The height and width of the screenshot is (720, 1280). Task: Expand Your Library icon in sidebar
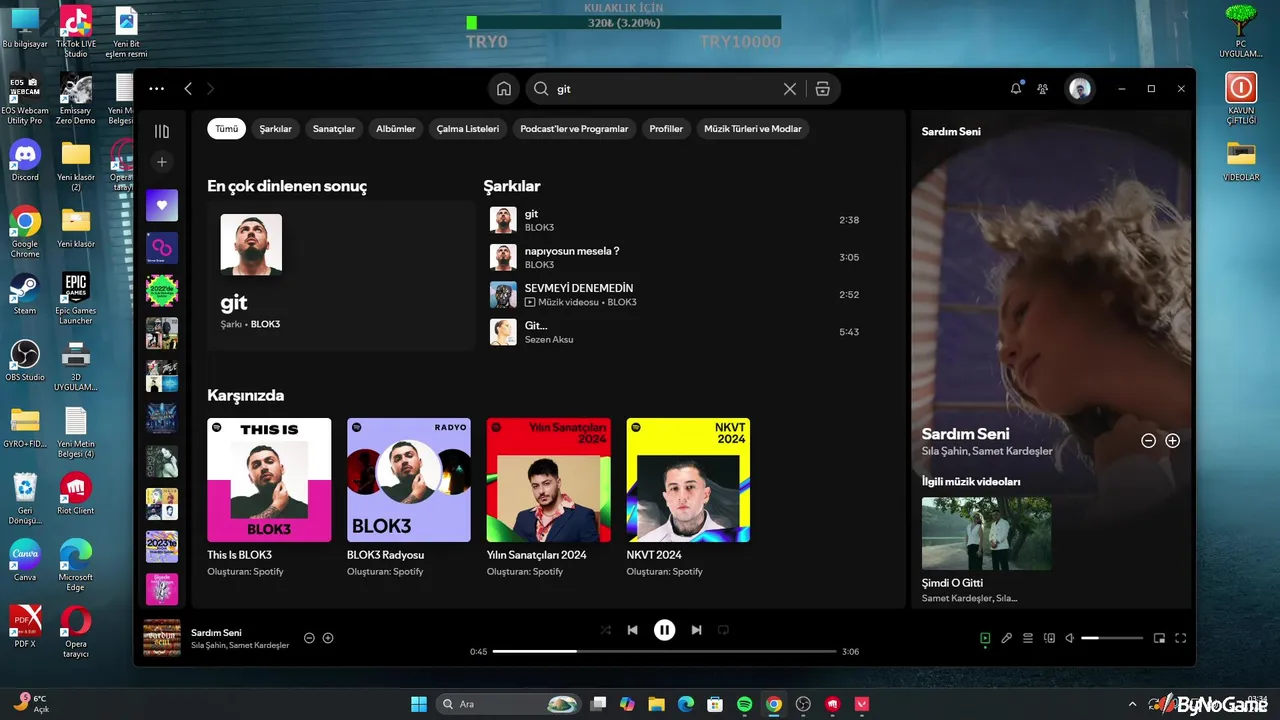[162, 131]
